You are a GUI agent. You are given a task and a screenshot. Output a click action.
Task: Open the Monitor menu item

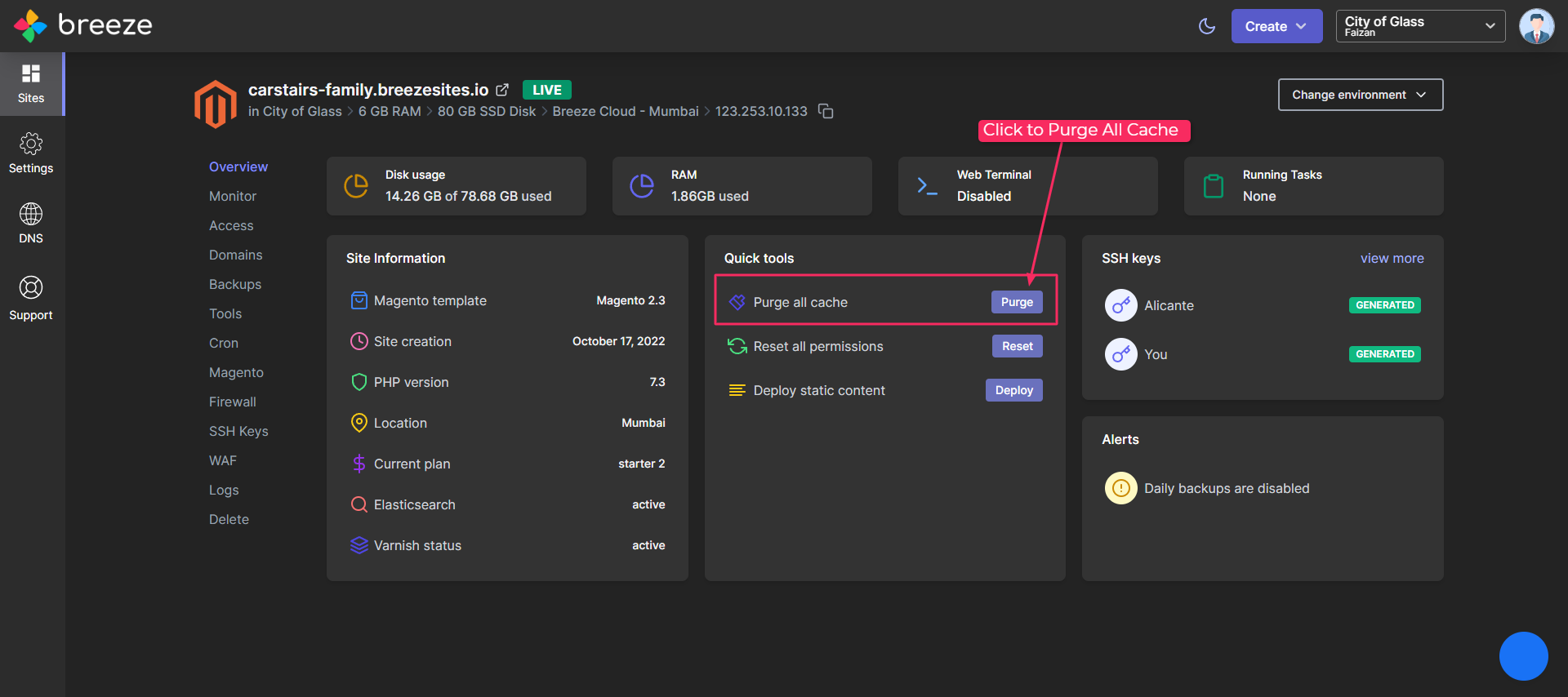tap(232, 196)
